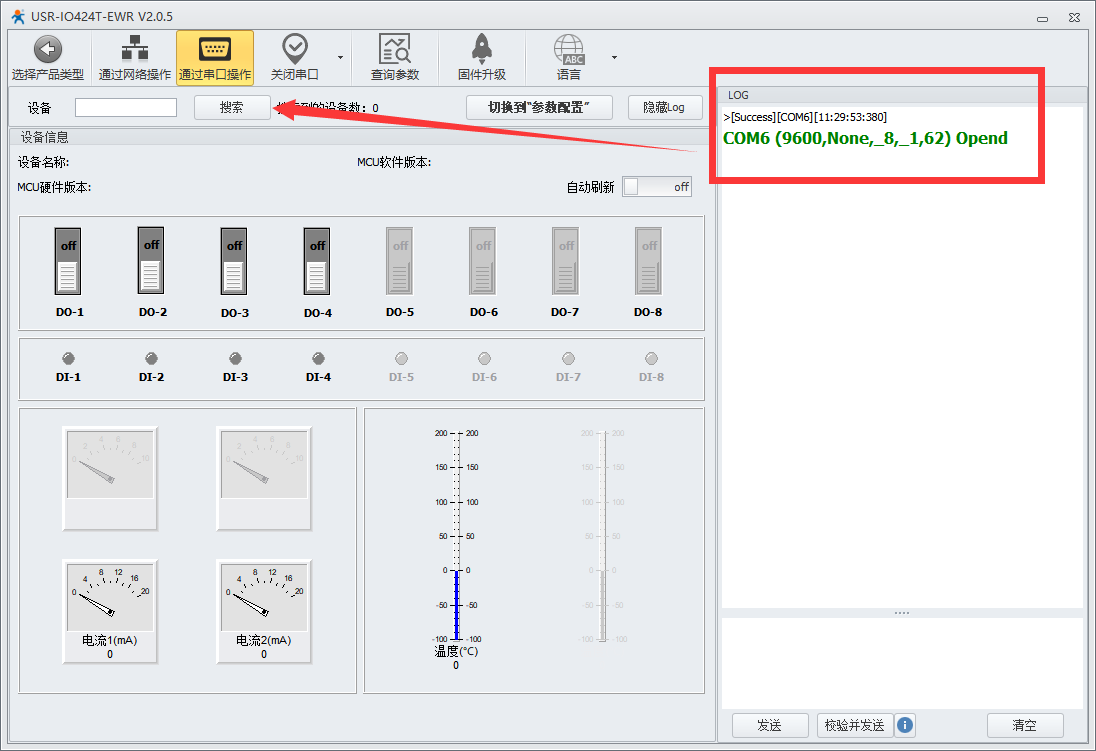Image resolution: width=1096 pixels, height=751 pixels.
Task: Select serial port operation icon
Action: (215, 50)
